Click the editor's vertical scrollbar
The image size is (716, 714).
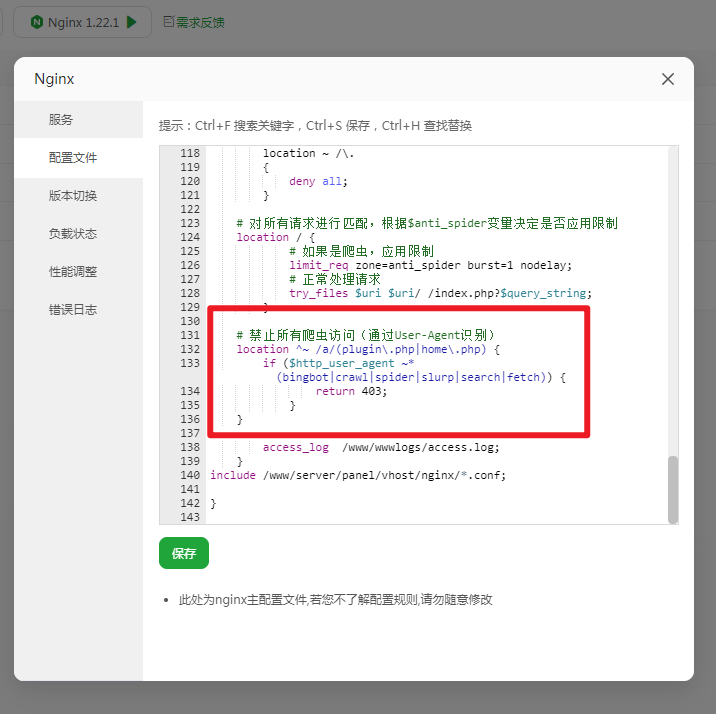point(672,488)
